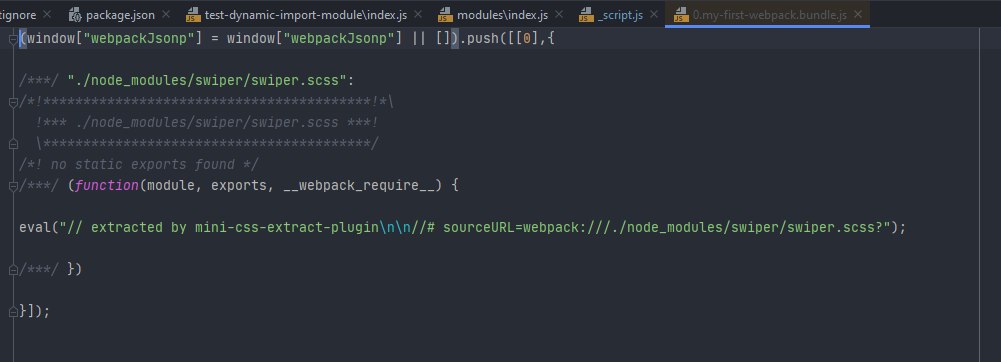Click the "./node_modules/swiper/swiper.scss" string key
The width and height of the screenshot is (1001, 362).
(207, 81)
